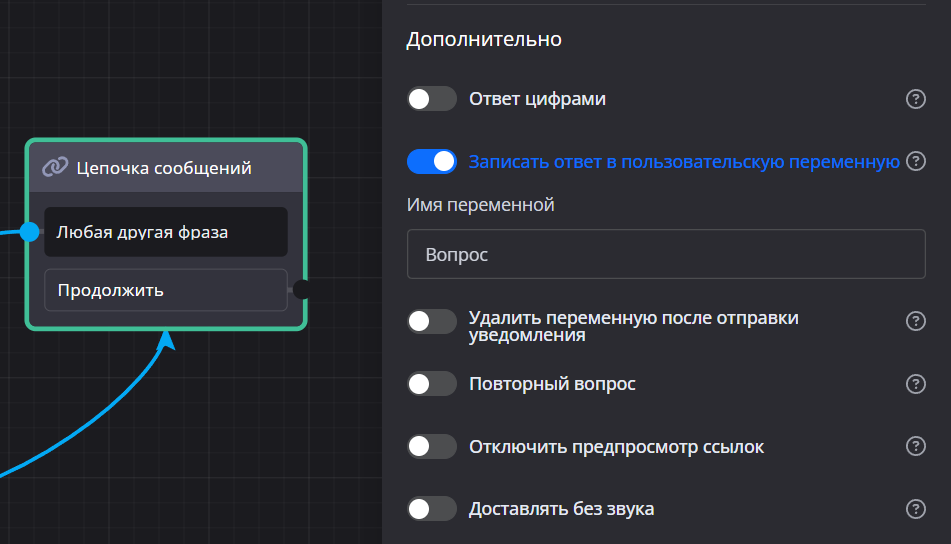Click the black output connector next to 'Продолжить'

(301, 290)
